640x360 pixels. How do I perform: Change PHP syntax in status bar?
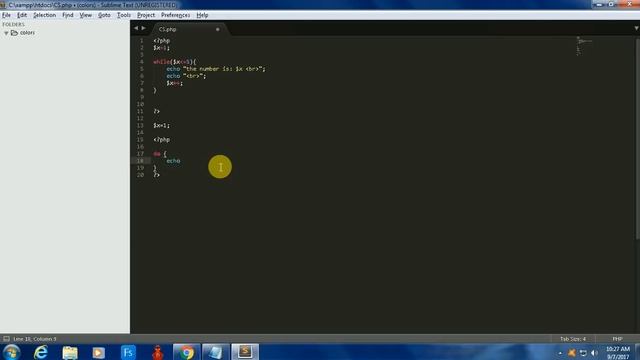(617, 339)
